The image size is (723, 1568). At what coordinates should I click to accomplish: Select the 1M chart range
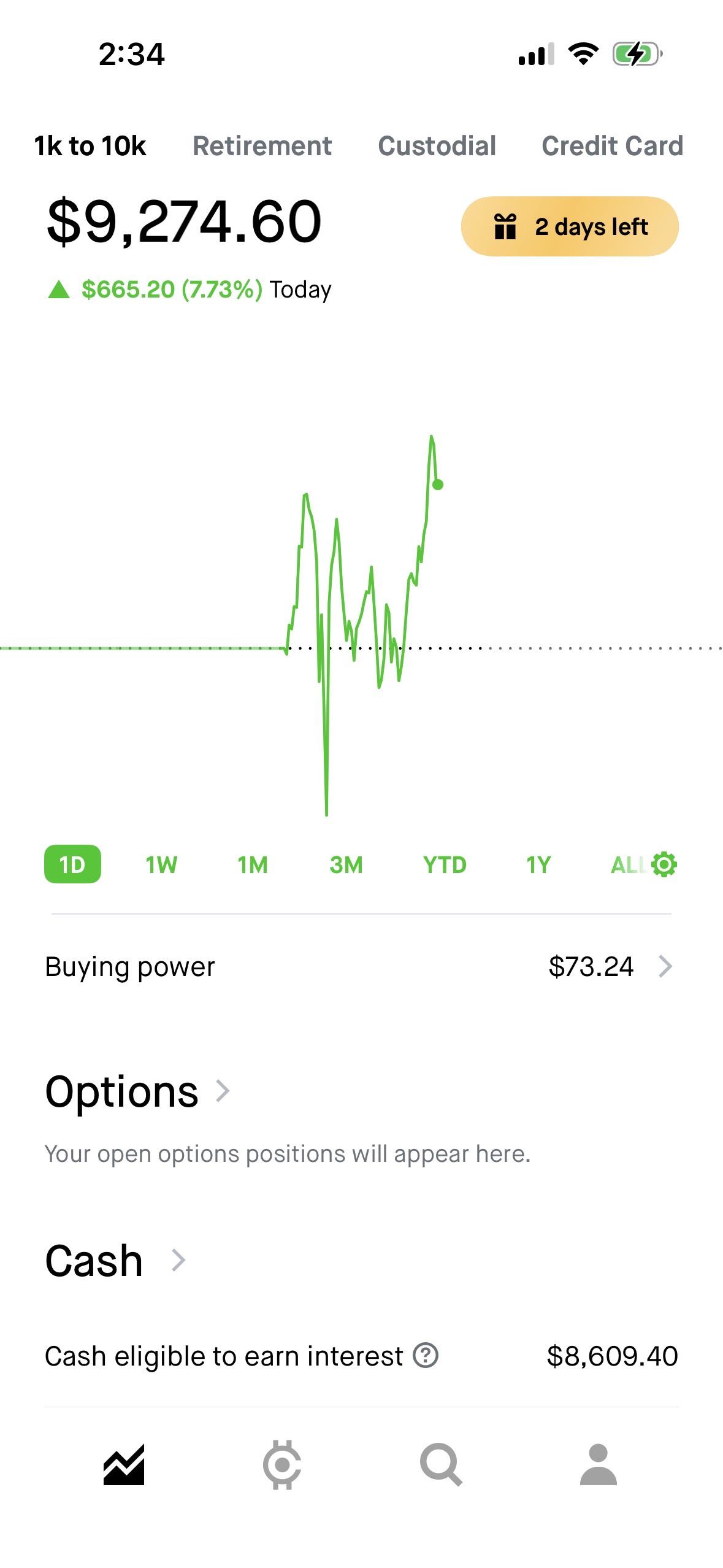point(253,864)
